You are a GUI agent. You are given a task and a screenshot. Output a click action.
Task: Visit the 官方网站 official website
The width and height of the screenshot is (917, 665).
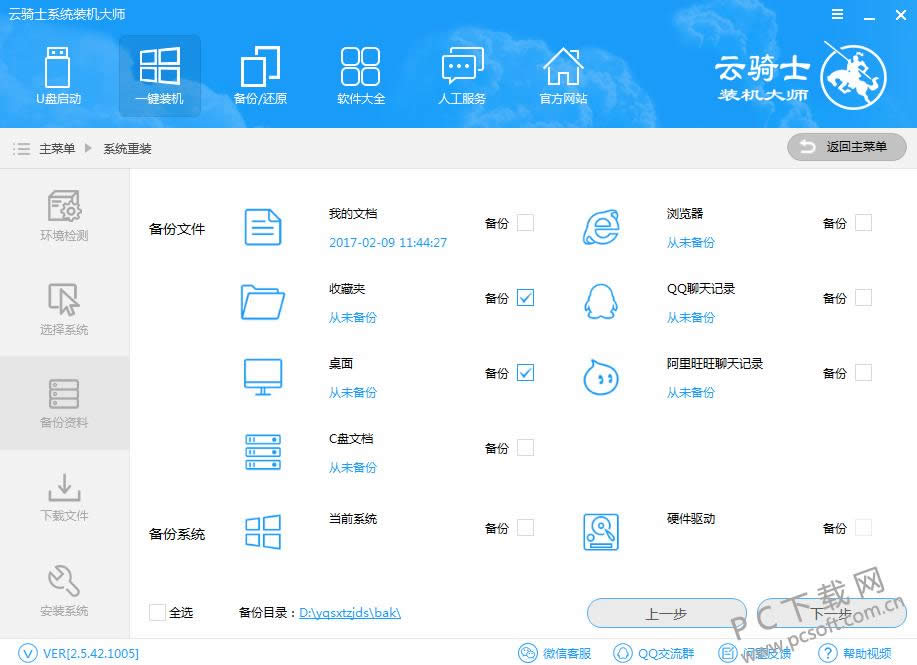click(563, 76)
